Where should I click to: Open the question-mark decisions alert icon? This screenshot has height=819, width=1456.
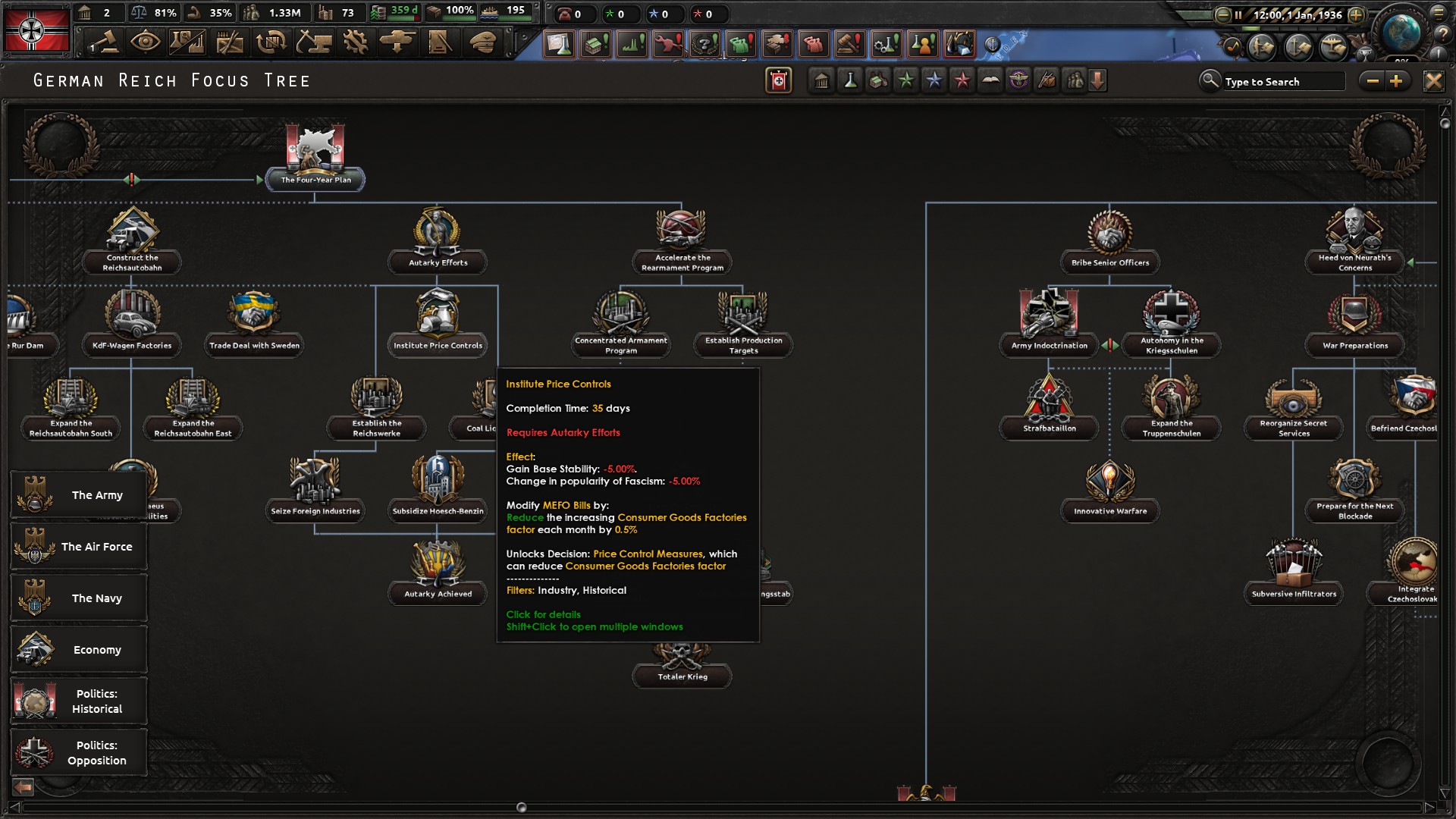tap(705, 45)
